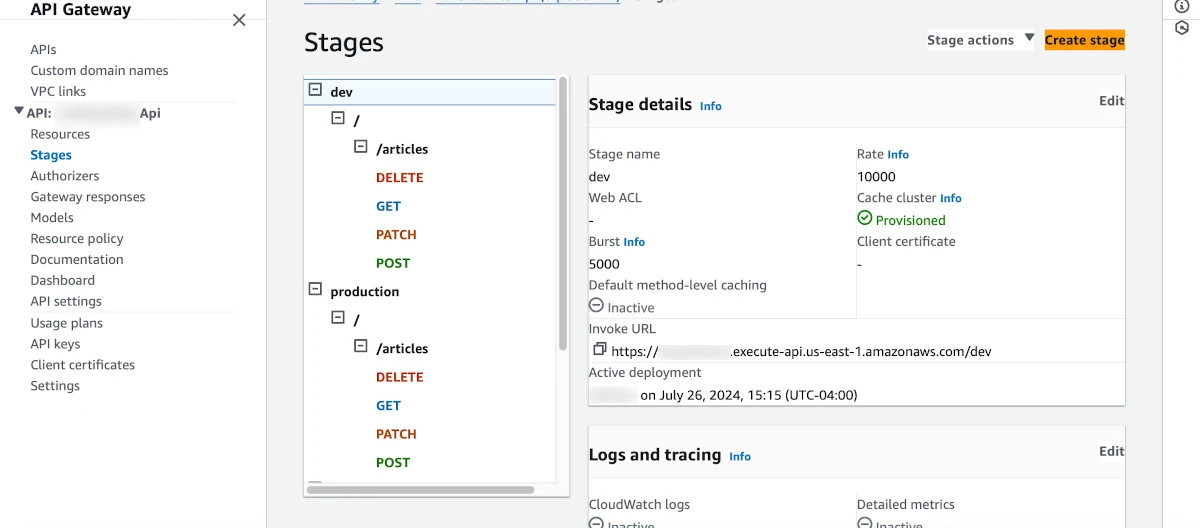Click the hexagon icon in right rail
1200x528 pixels.
point(1181,28)
